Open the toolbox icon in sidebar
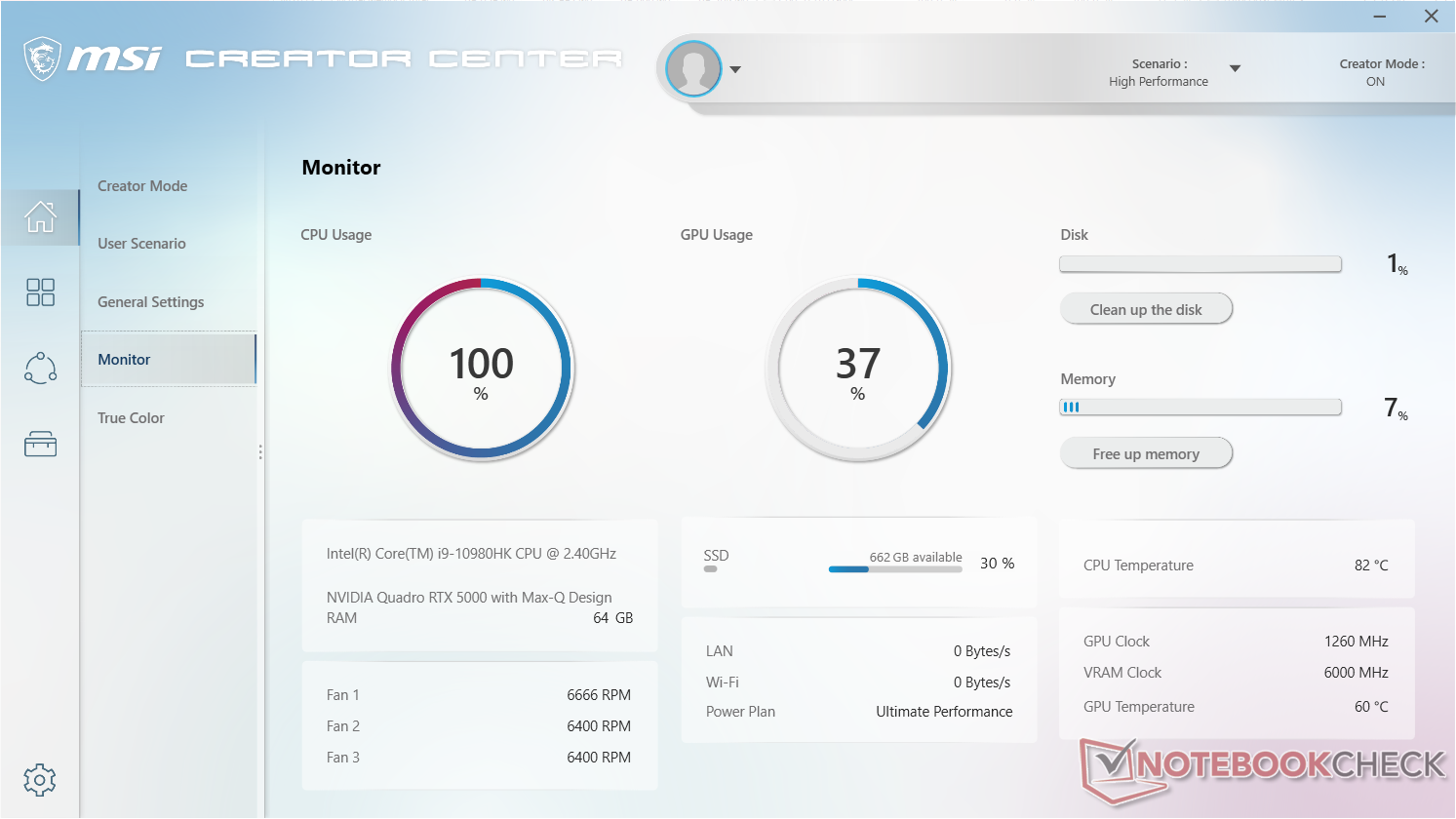Viewport: 1456px width, 819px height. click(40, 445)
